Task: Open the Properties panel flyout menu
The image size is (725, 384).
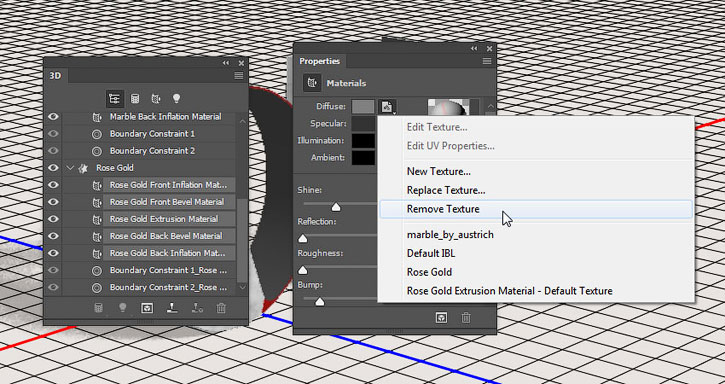Action: tap(487, 61)
